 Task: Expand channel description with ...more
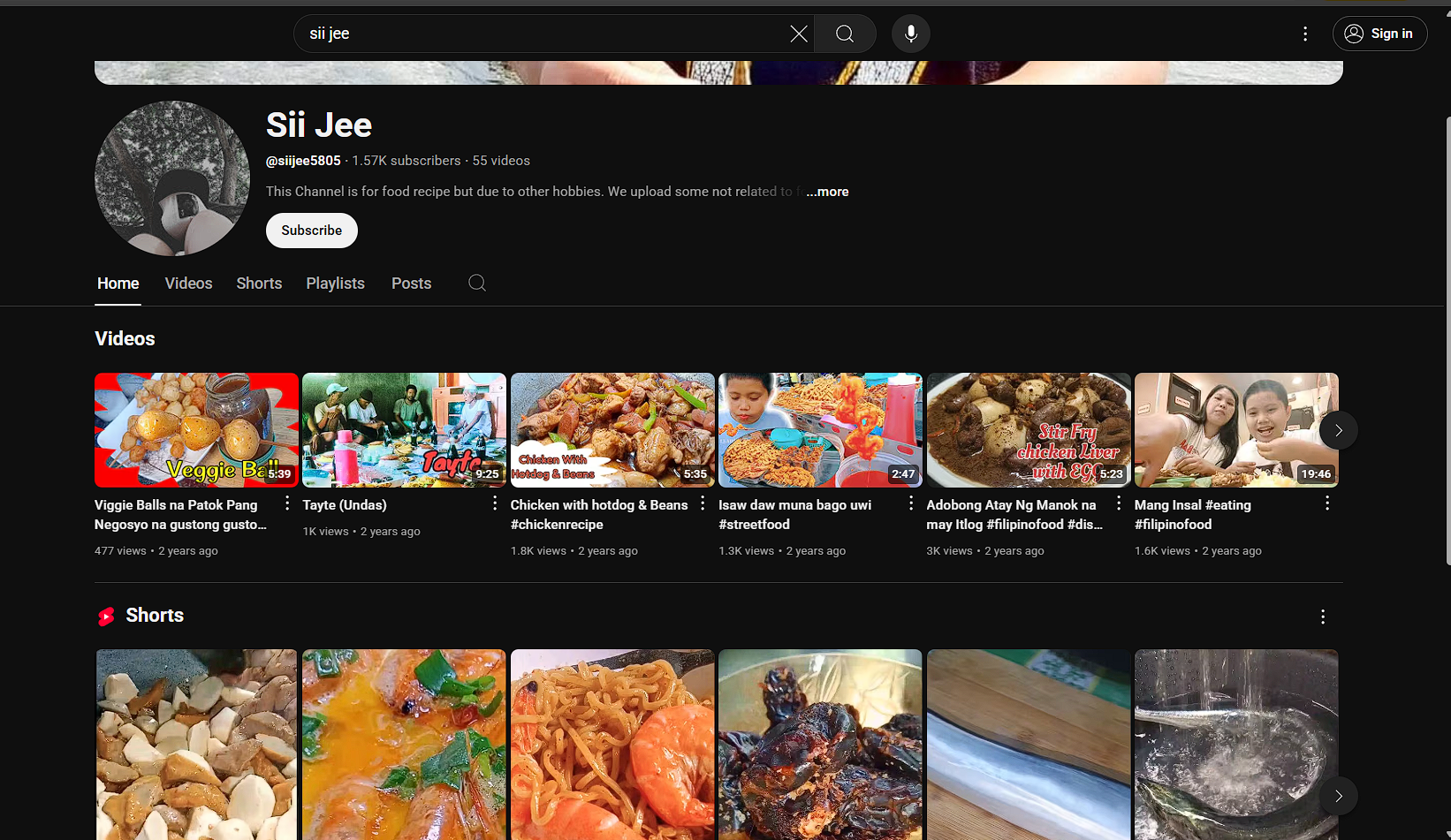pyautogui.click(x=827, y=192)
